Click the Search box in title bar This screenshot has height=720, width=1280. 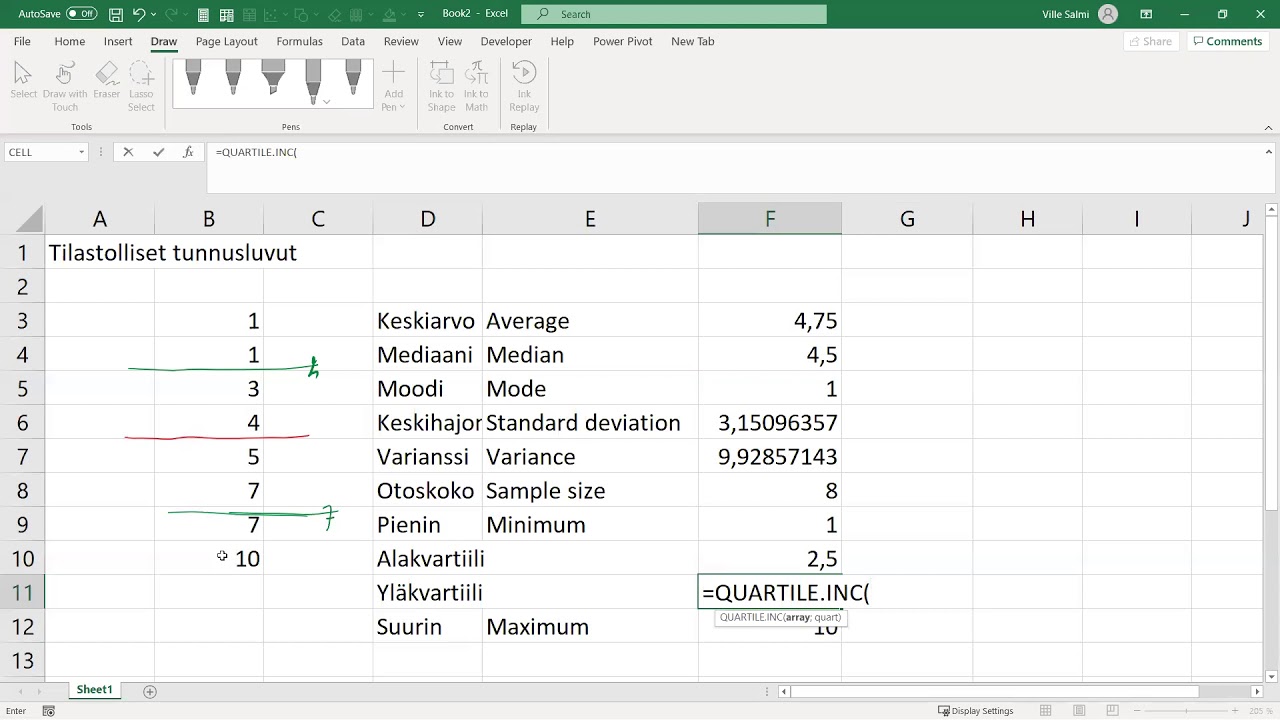tap(675, 14)
